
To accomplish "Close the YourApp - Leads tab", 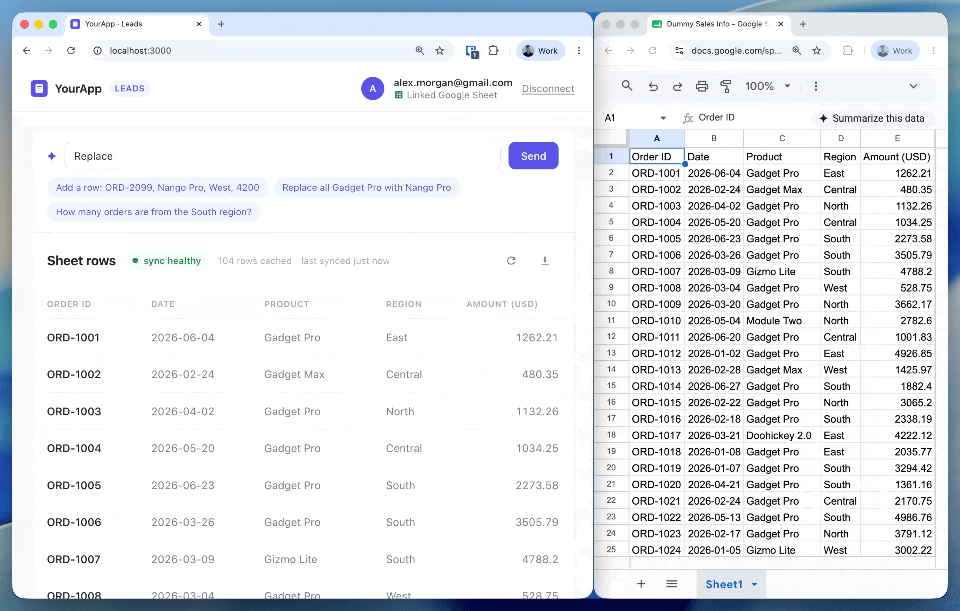I will coord(199,24).
